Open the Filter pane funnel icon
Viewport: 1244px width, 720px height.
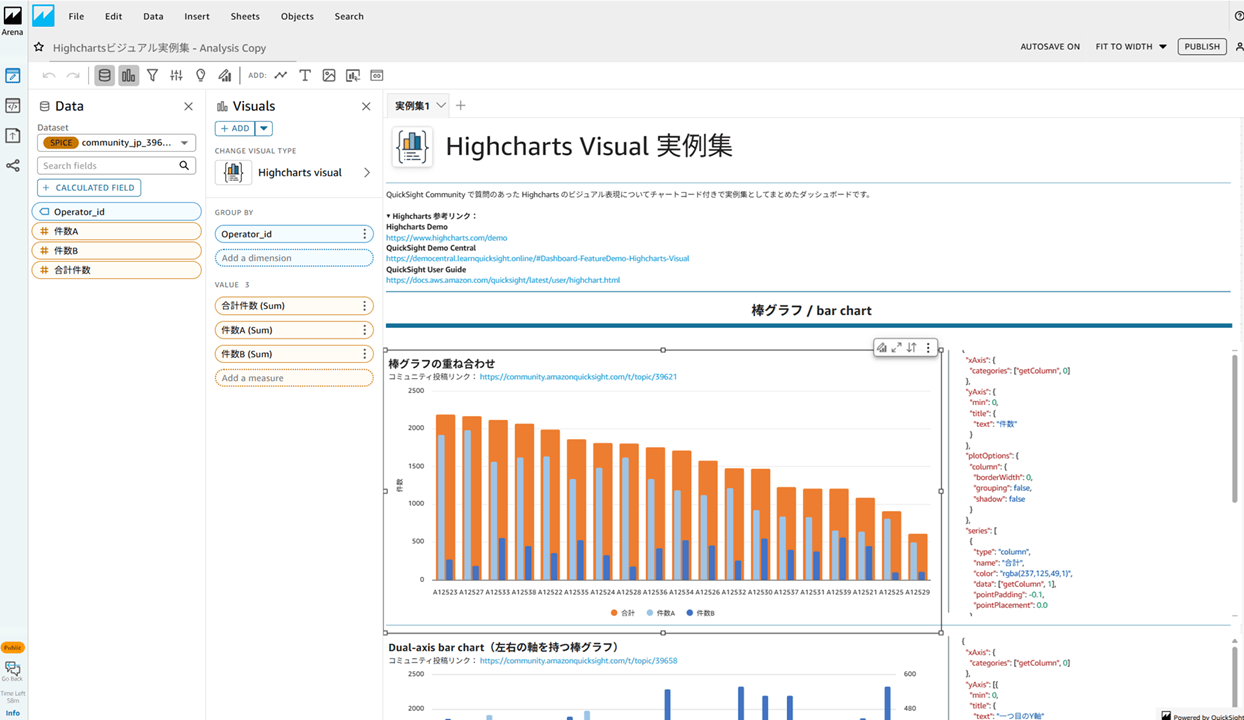click(x=152, y=75)
